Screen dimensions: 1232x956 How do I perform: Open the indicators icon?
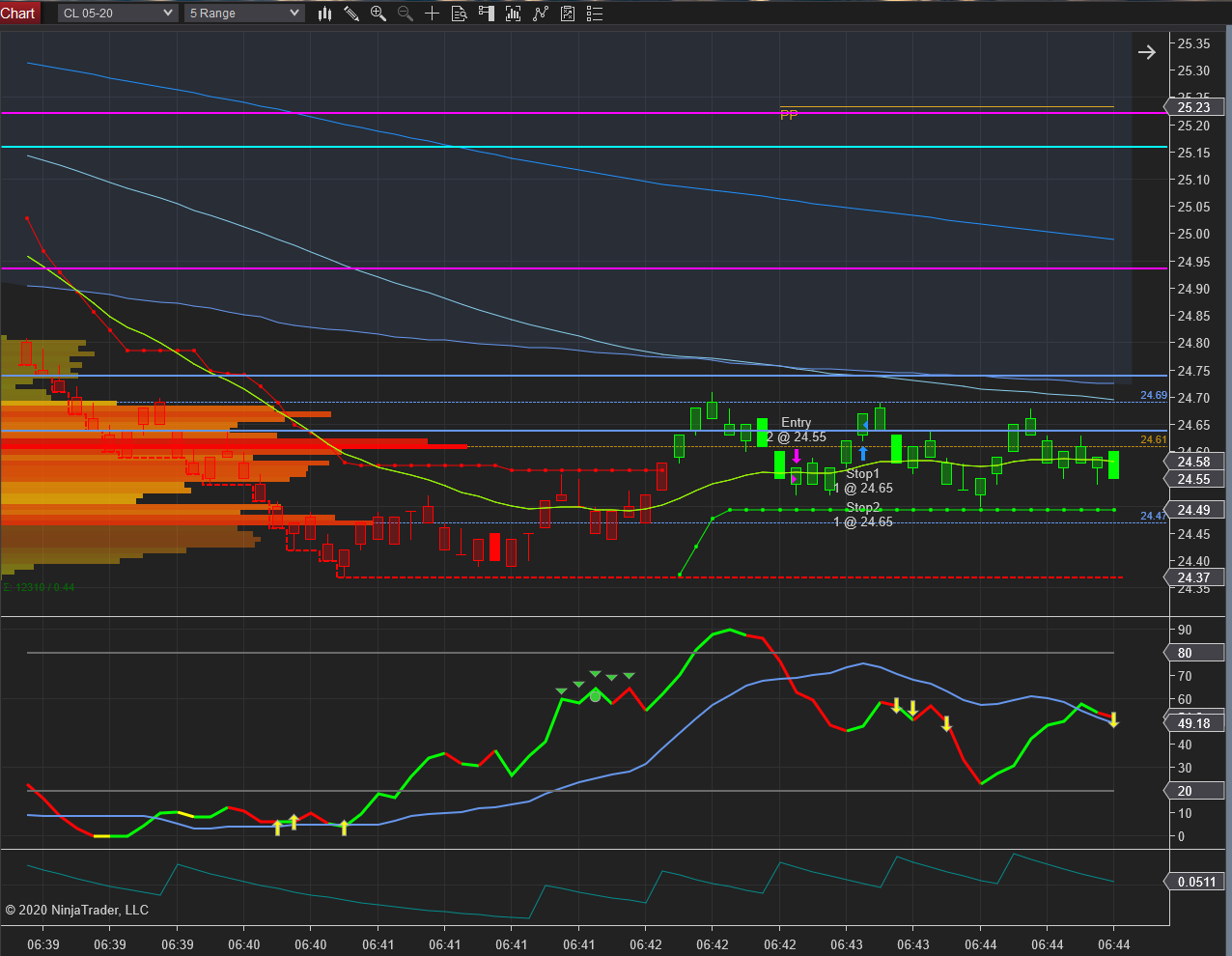[x=541, y=14]
